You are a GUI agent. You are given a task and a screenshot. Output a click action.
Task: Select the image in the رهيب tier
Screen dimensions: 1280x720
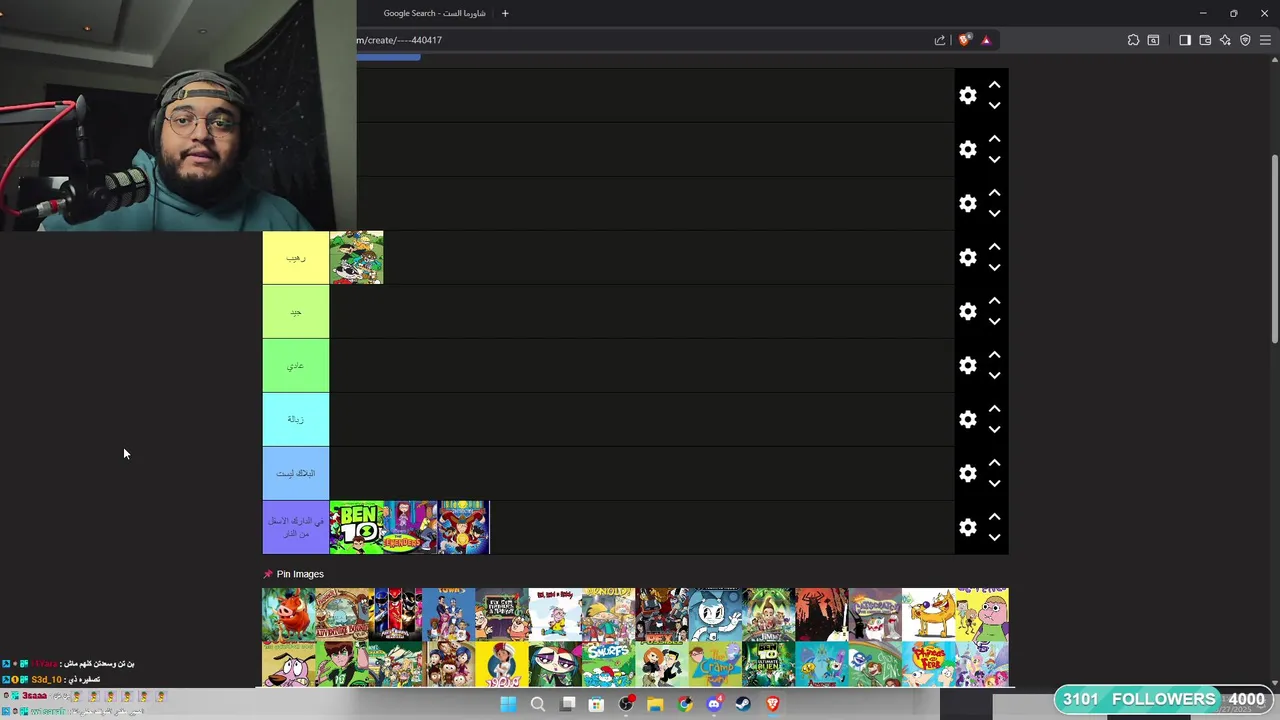pos(356,258)
